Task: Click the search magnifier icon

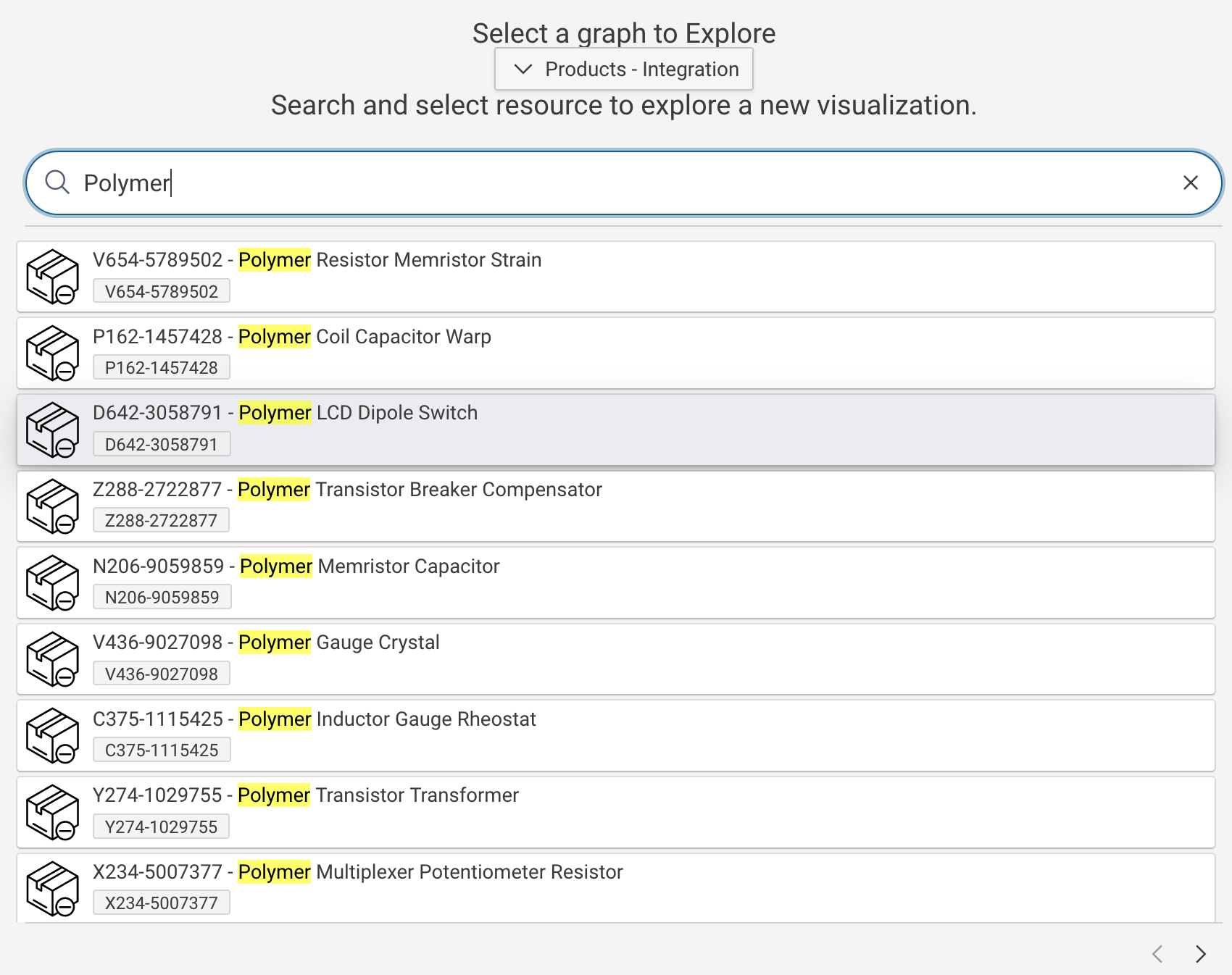Action: tap(57, 183)
